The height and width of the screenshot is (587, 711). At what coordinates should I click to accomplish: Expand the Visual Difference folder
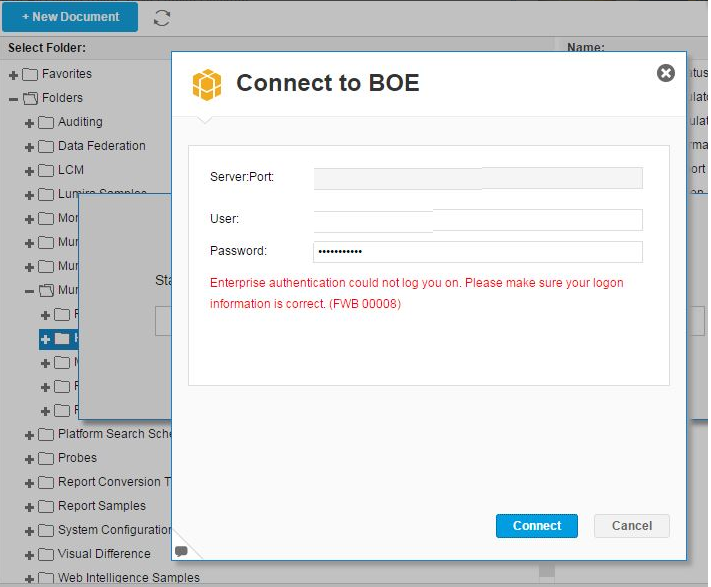pyautogui.click(x=29, y=555)
